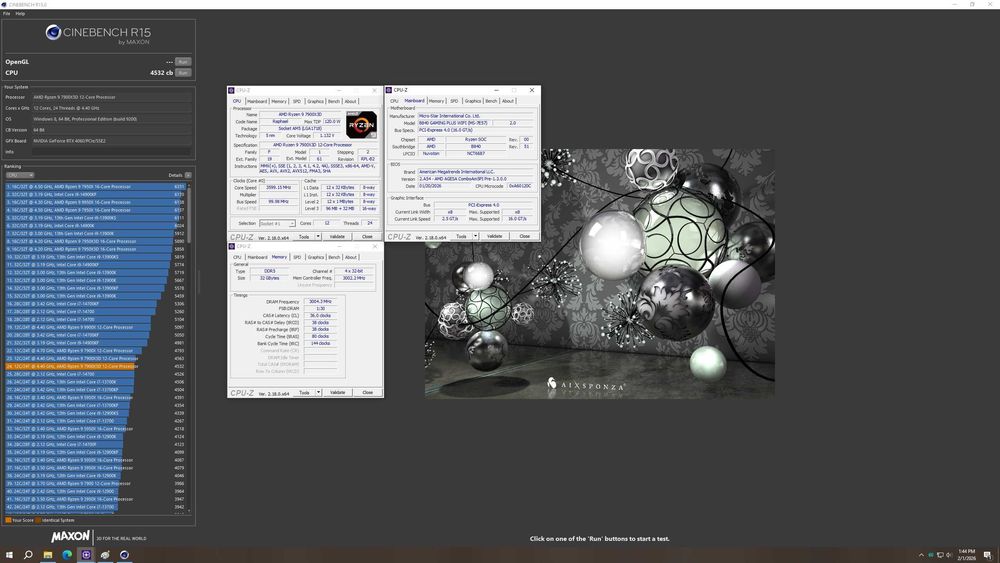The width and height of the screenshot is (1000, 563).
Task: Click BIOS brand American Megatrends field
Action: tap(476, 172)
